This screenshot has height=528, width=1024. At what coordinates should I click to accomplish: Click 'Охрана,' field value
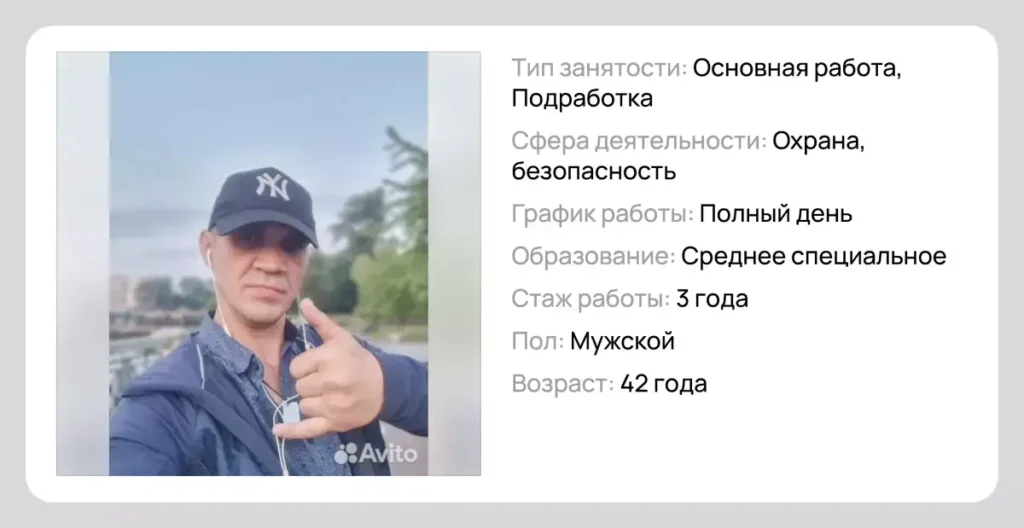[818, 140]
